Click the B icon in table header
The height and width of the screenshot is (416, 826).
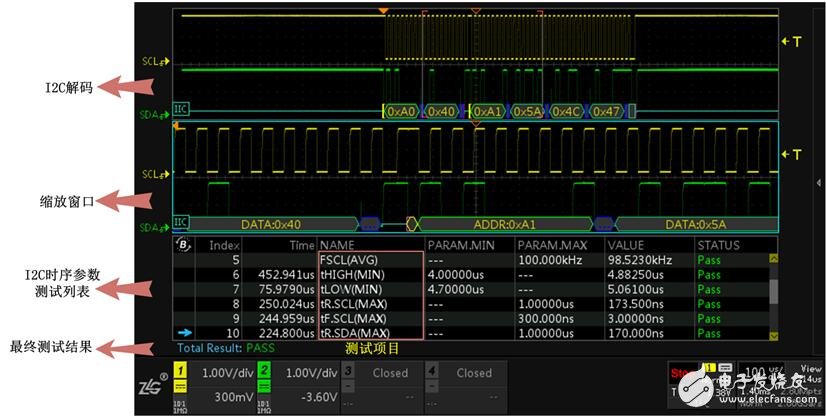pyautogui.click(x=182, y=245)
